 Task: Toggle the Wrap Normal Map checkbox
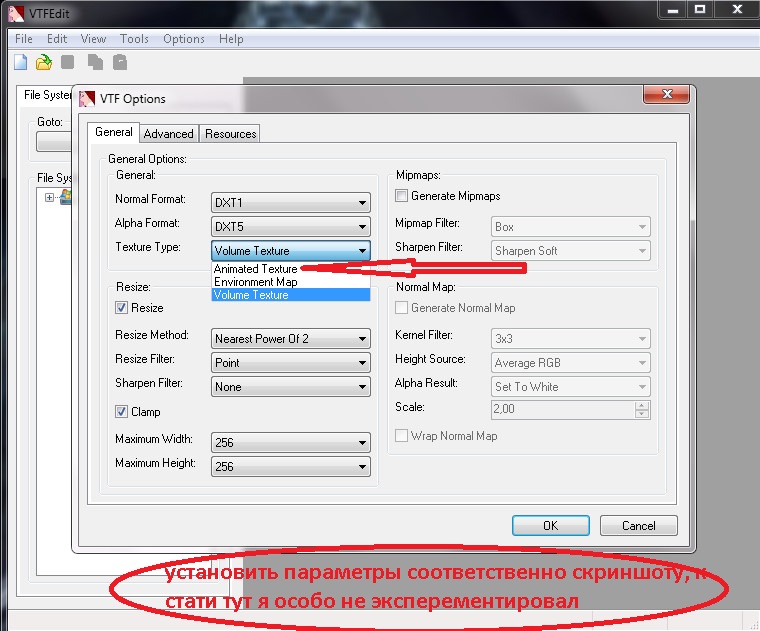pyautogui.click(x=401, y=436)
